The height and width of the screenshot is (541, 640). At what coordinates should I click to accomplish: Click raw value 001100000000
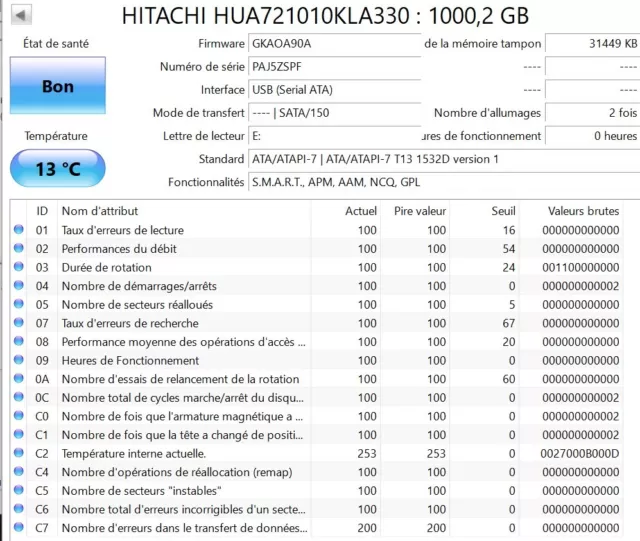pyautogui.click(x=581, y=267)
